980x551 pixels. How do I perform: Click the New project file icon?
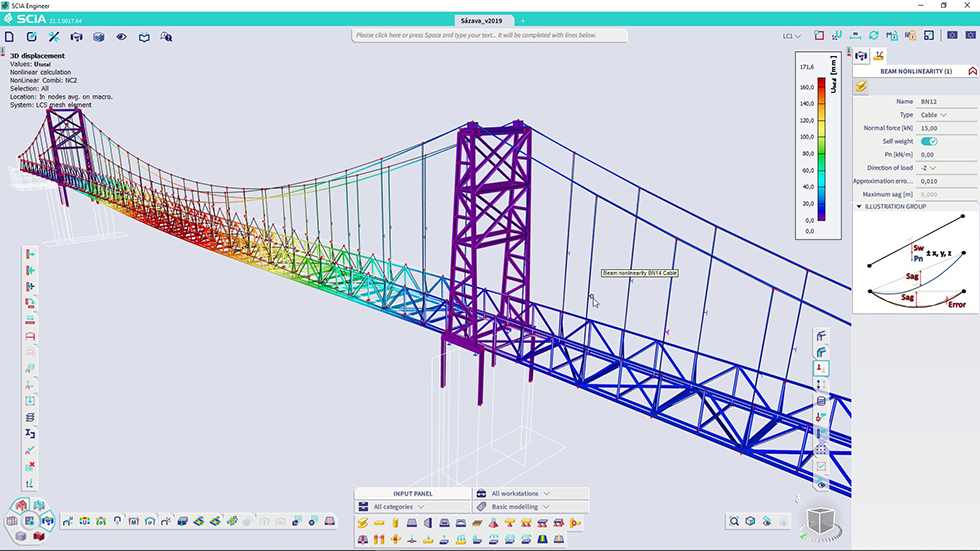tap(9, 36)
